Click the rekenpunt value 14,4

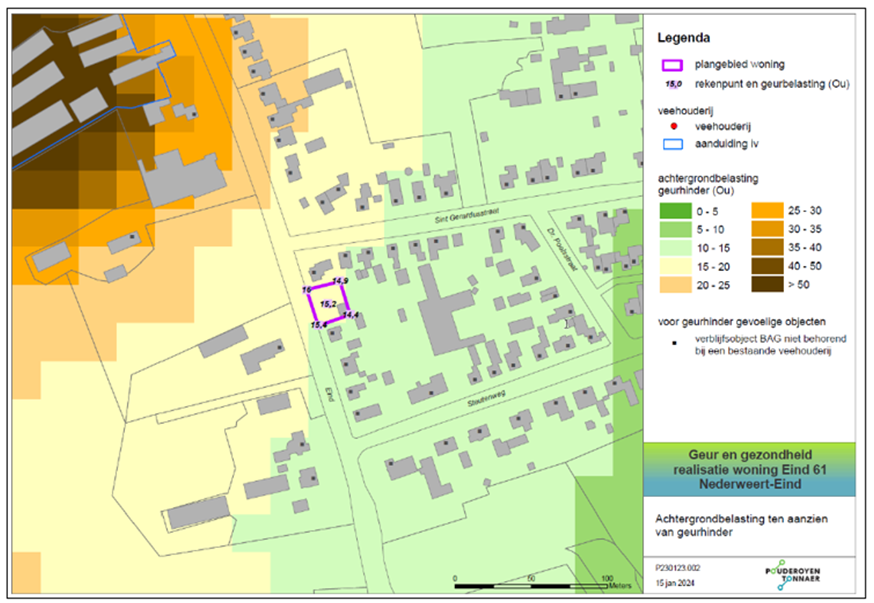click(x=351, y=315)
